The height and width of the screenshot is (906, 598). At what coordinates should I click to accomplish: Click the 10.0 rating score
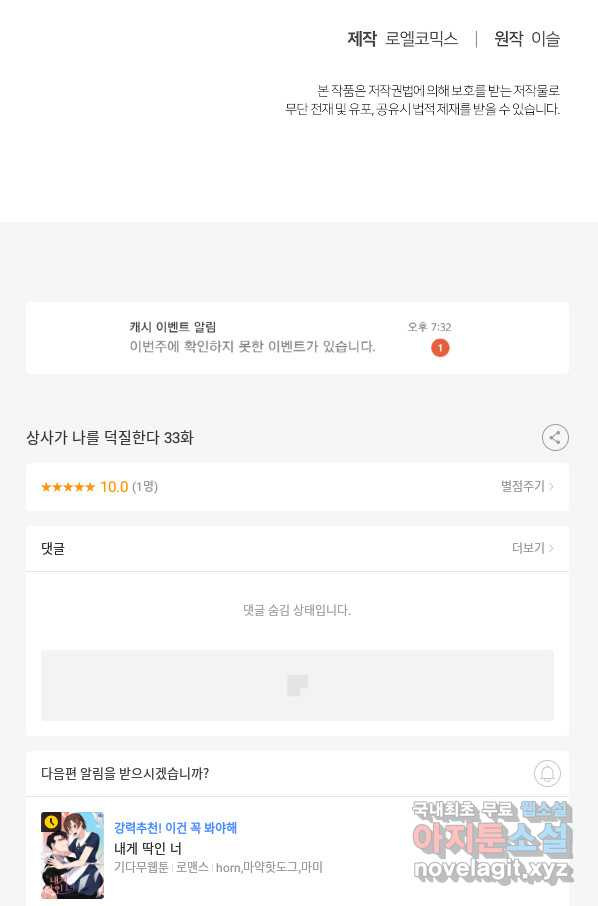click(x=114, y=487)
